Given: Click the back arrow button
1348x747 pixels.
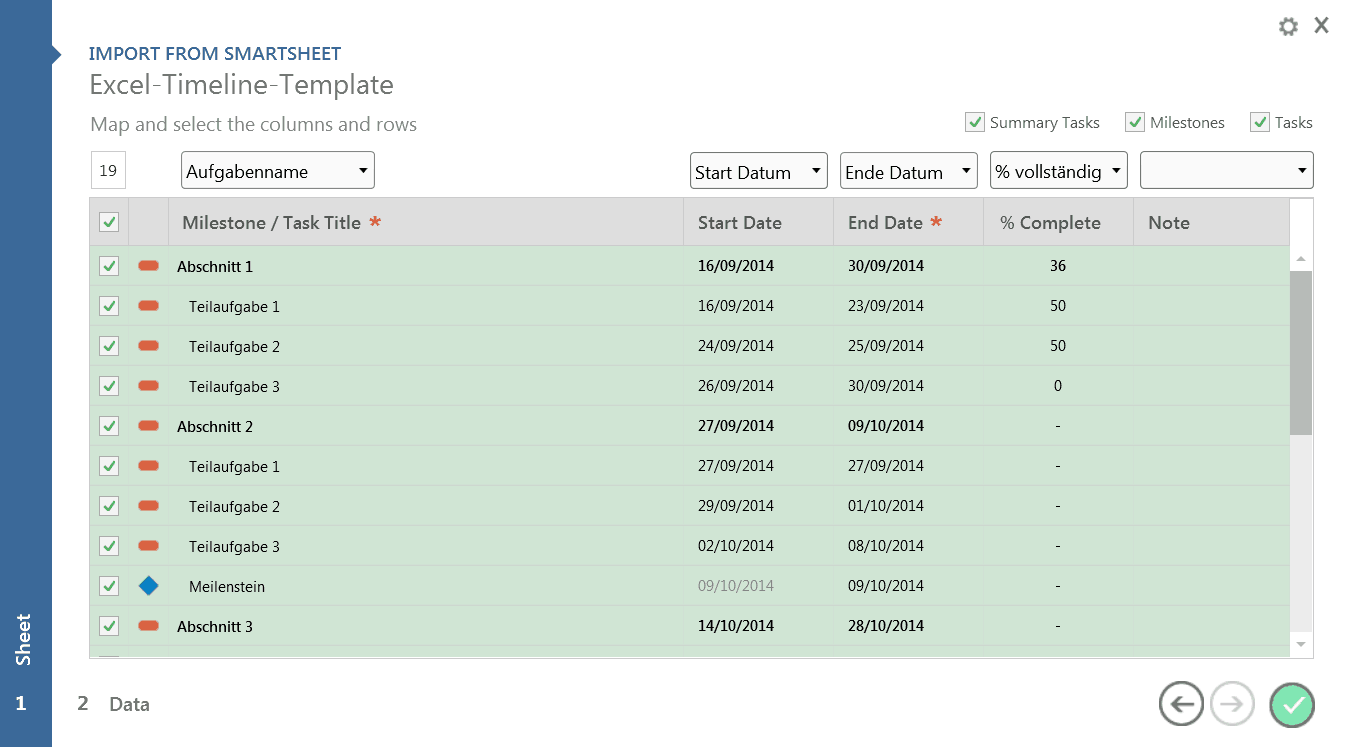Looking at the screenshot, I should [x=1181, y=704].
